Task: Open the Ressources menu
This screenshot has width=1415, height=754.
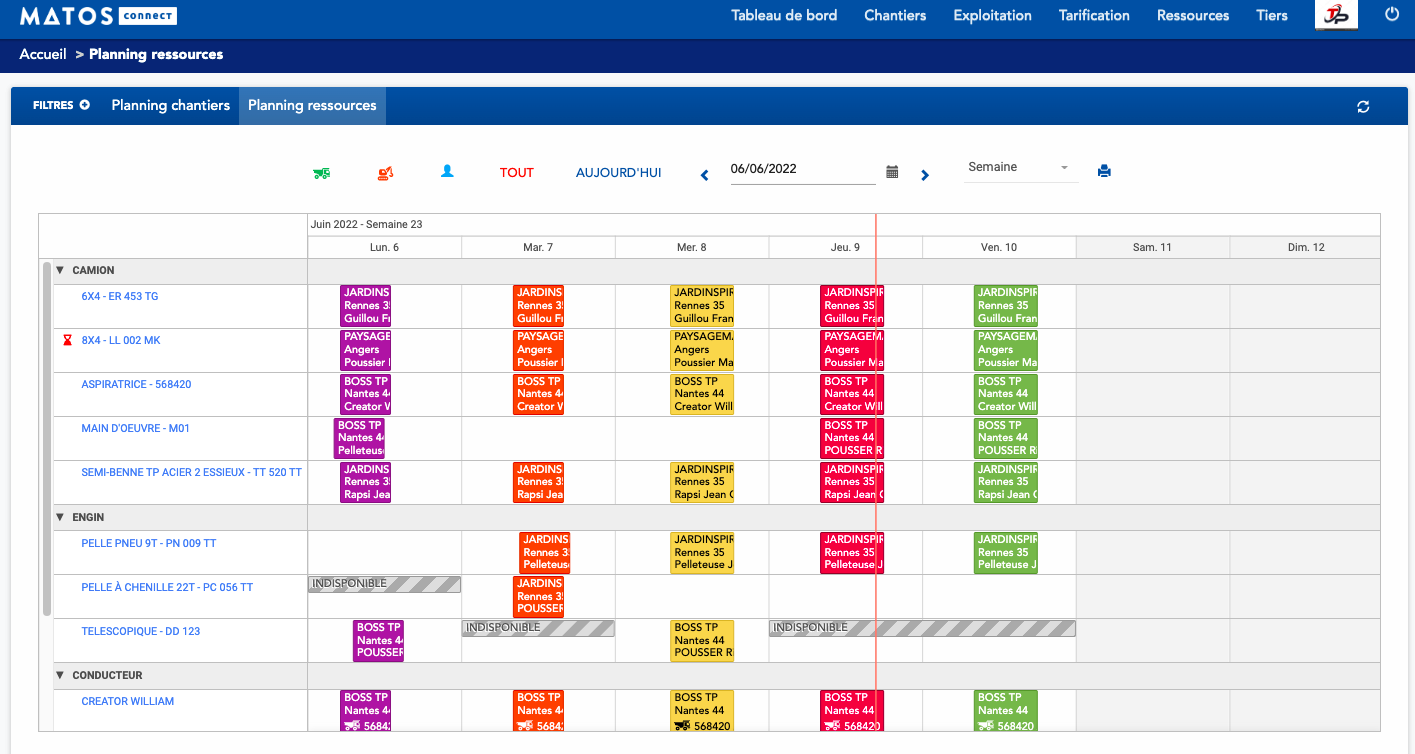Action: (1193, 15)
